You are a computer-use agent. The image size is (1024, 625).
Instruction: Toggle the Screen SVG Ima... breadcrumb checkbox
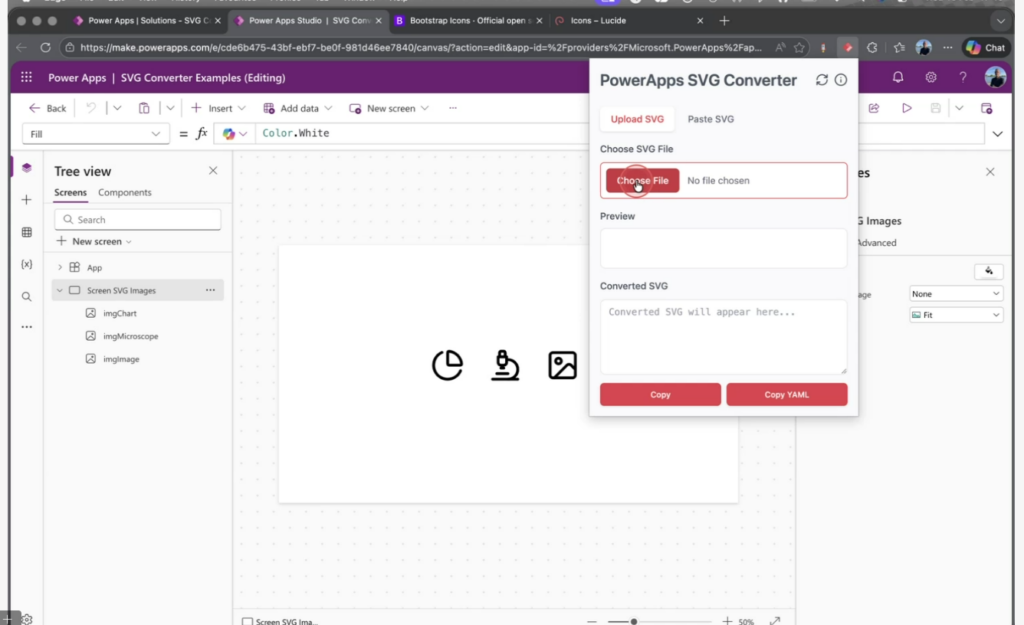pyautogui.click(x=248, y=622)
